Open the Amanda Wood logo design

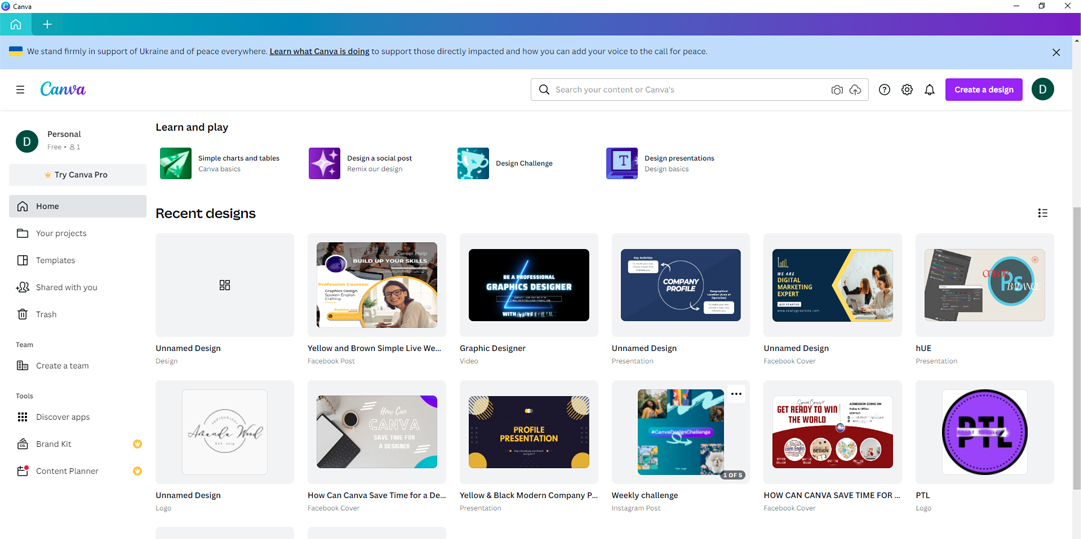pos(225,432)
